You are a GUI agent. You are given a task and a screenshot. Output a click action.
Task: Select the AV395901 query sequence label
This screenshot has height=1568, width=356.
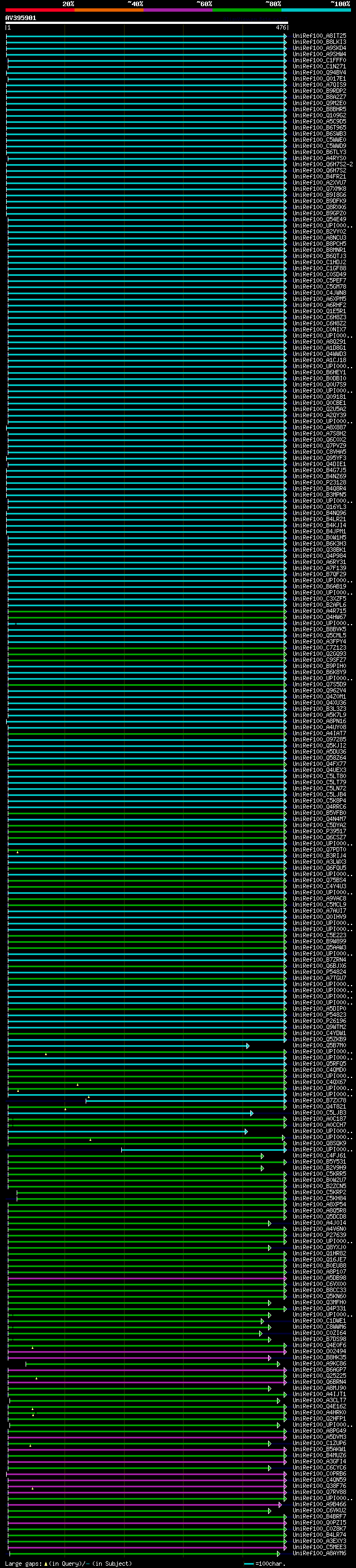tap(21, 18)
